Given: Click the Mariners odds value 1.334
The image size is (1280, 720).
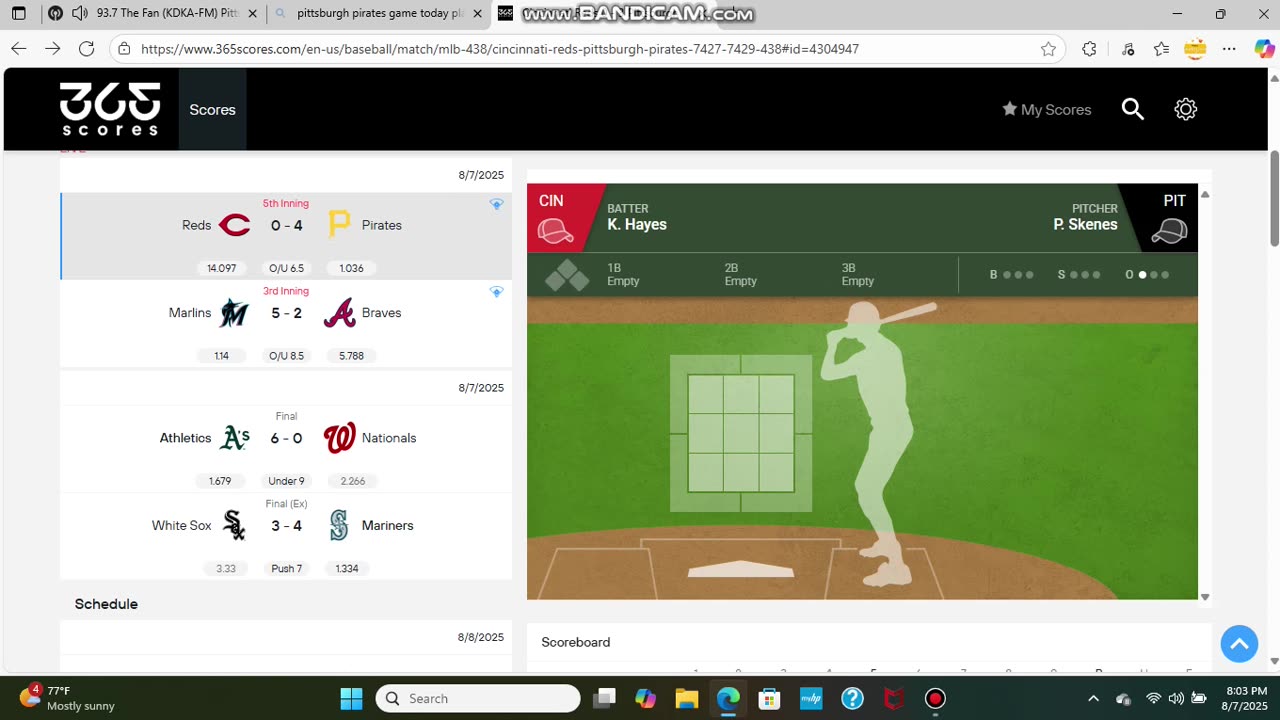Looking at the screenshot, I should 347,569.
